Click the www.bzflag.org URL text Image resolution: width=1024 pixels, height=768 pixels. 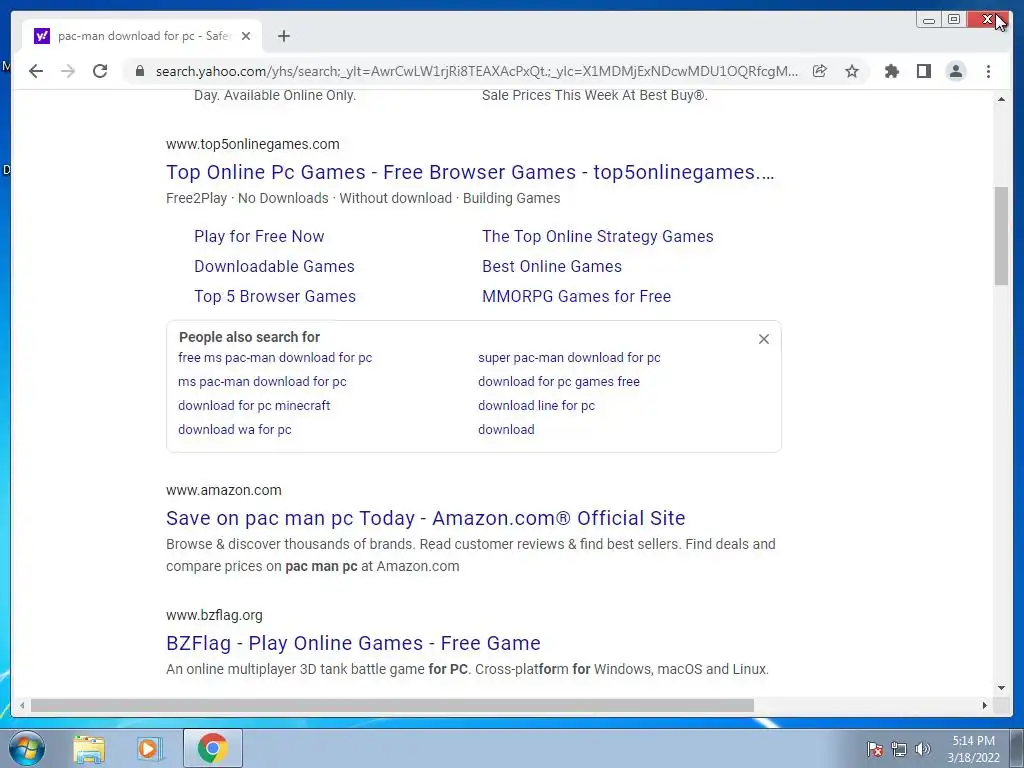coord(214,615)
